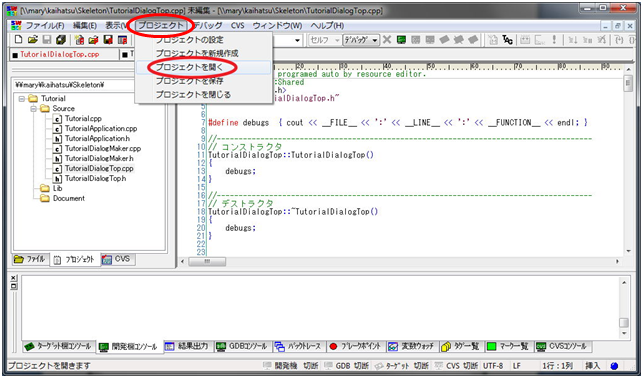Click the Save floppy disk toolbar icon
Screen dimensions: 643x378
[47, 39]
